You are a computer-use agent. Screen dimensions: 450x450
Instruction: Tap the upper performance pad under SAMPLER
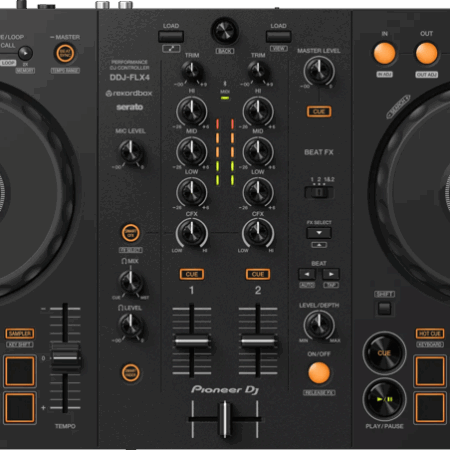[x=20, y=371]
